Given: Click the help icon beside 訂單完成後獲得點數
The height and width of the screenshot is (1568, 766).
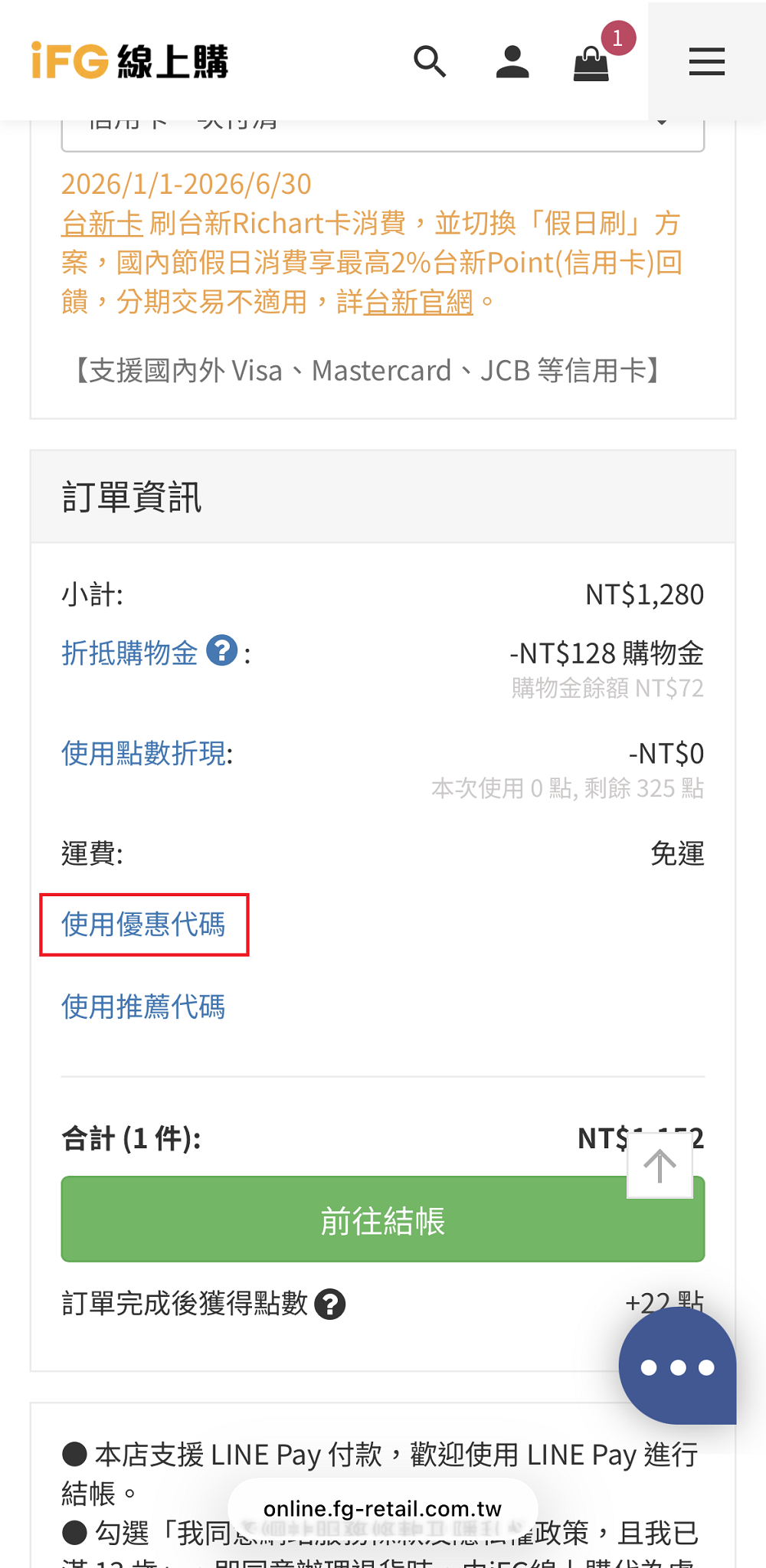Looking at the screenshot, I should coord(330,1304).
